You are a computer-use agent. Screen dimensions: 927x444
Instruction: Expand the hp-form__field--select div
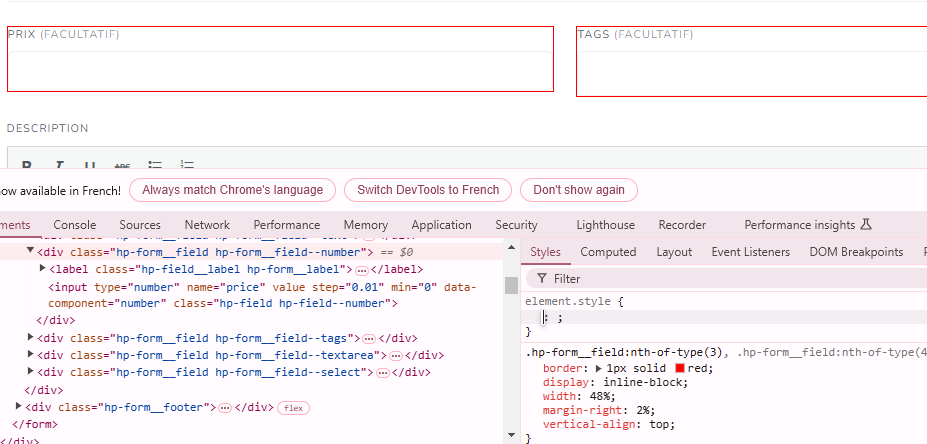click(31, 371)
